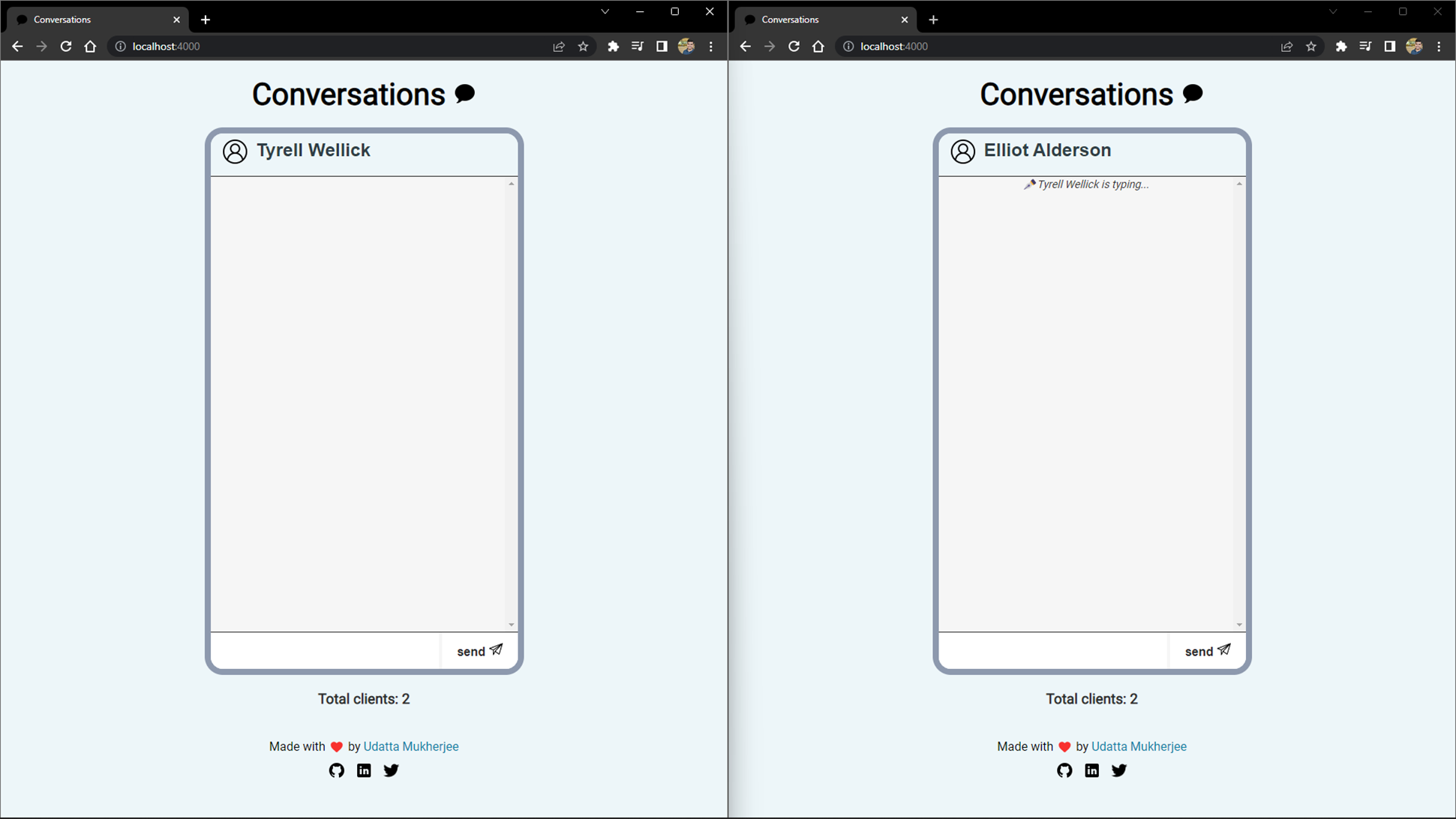The image size is (1456, 819).
Task: Reload the page in left browser
Action: coord(66,46)
